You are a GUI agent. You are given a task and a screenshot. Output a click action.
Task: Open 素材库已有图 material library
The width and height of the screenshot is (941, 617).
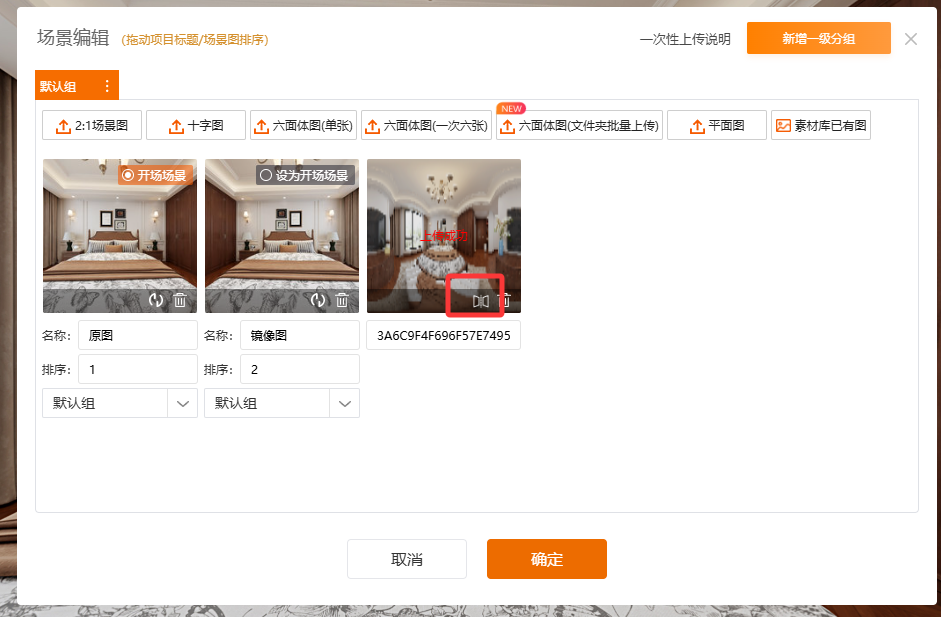pos(820,126)
